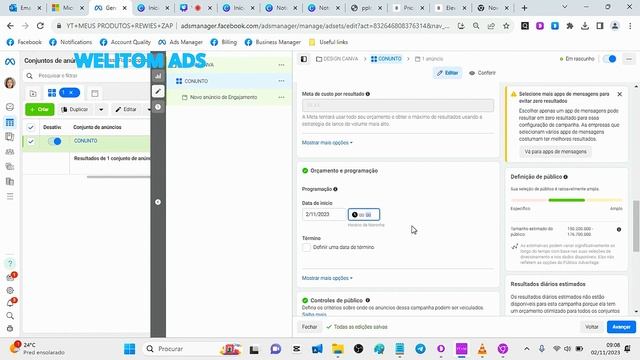Toggle the CONJUNTO row checkbox
640x360 pixels.
click(31, 142)
